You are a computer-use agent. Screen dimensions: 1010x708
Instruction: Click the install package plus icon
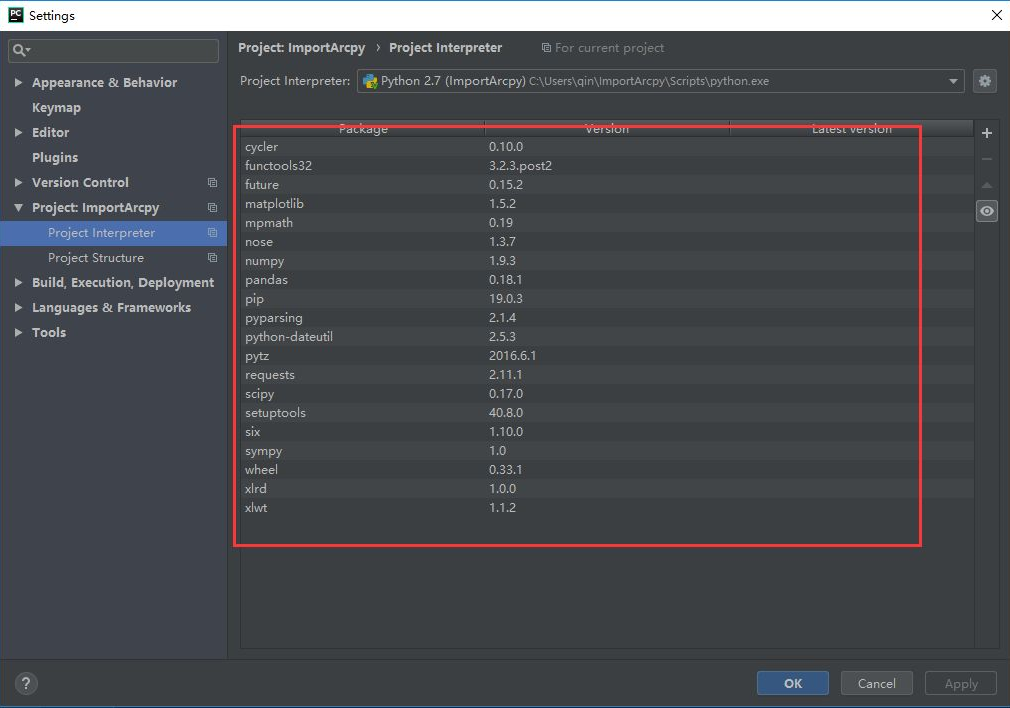(986, 133)
